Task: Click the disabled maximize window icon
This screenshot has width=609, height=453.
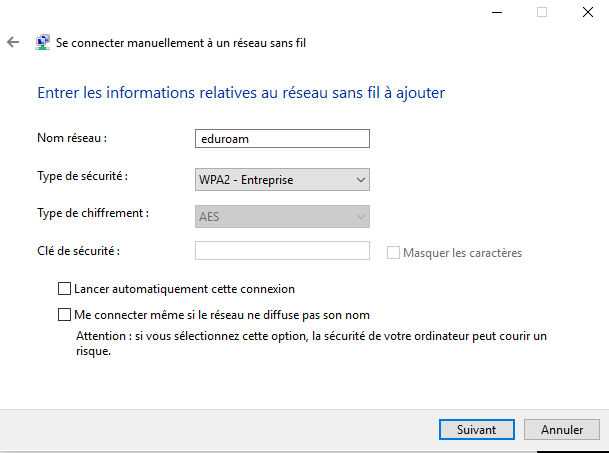Action: pyautogui.click(x=542, y=12)
